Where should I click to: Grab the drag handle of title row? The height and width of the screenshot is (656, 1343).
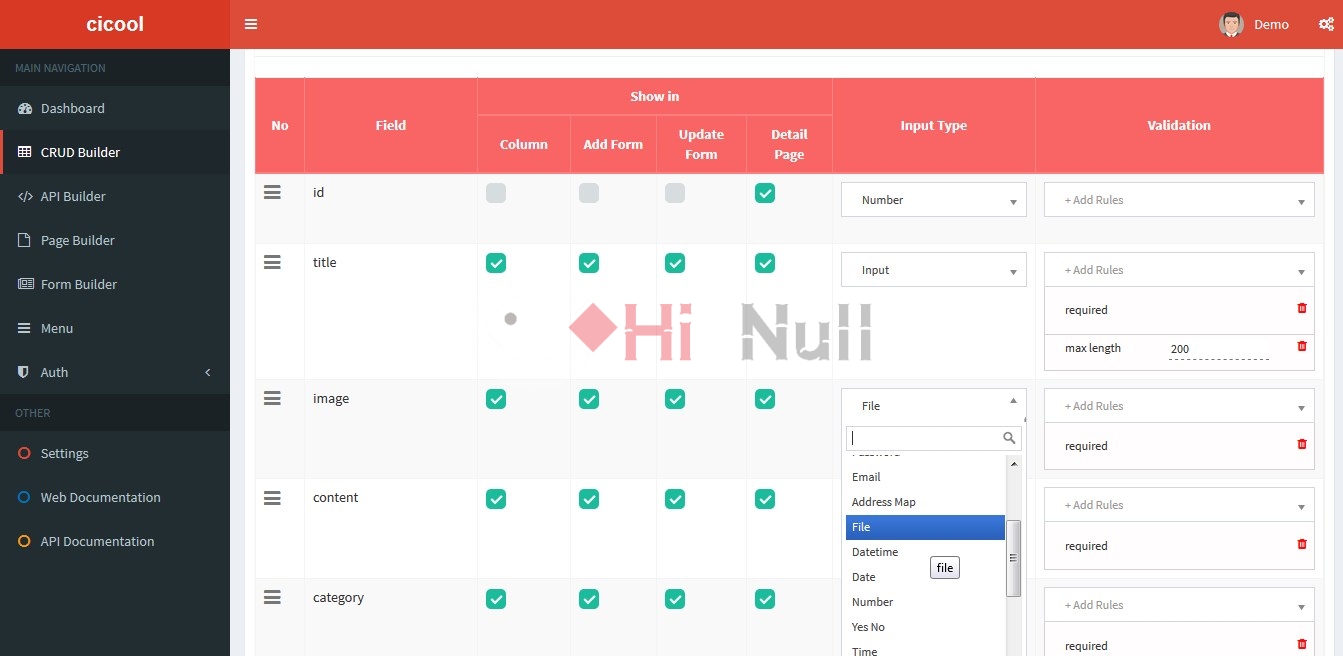coord(272,262)
